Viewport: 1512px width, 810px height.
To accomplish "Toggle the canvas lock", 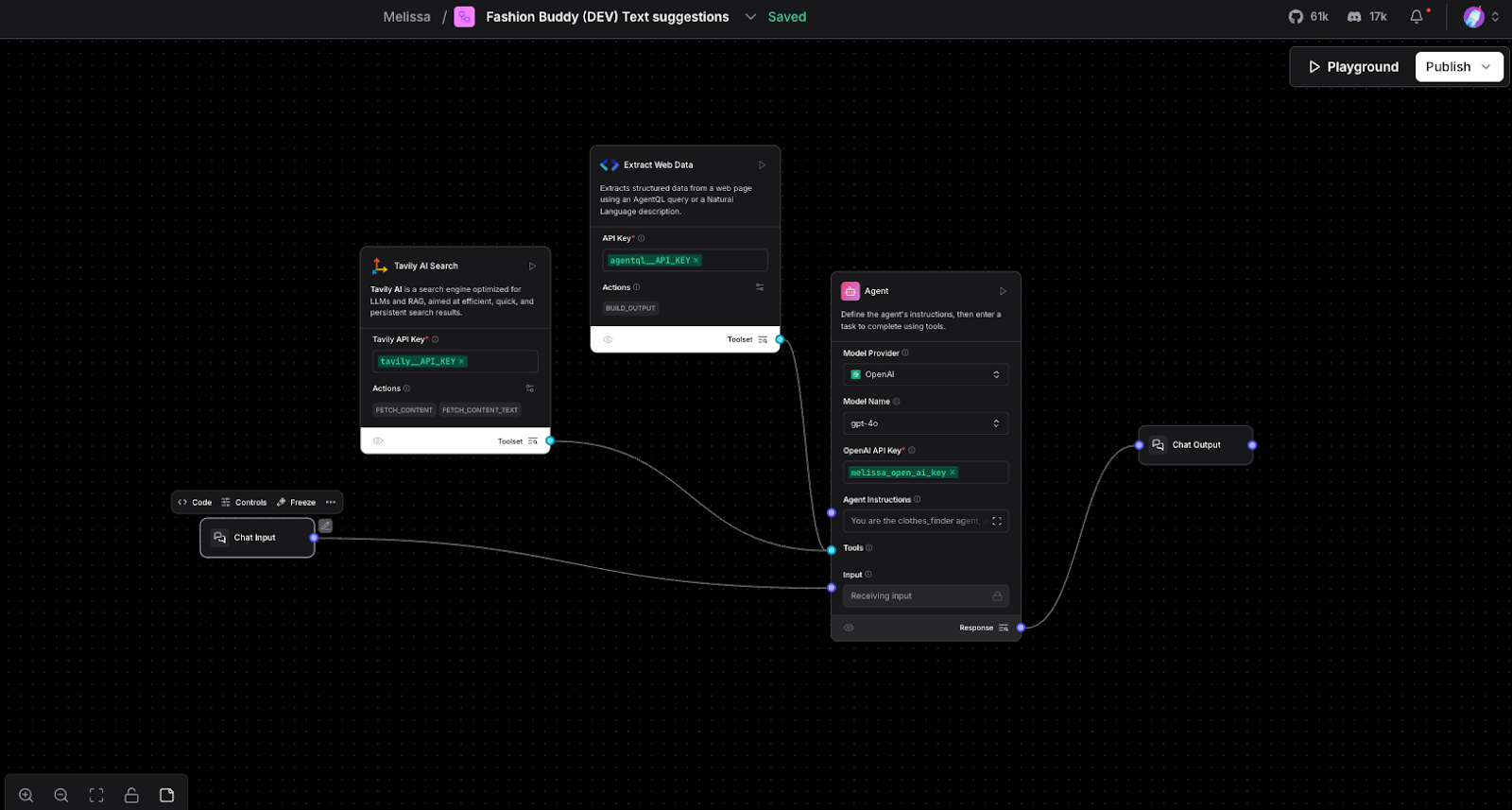I will click(131, 795).
